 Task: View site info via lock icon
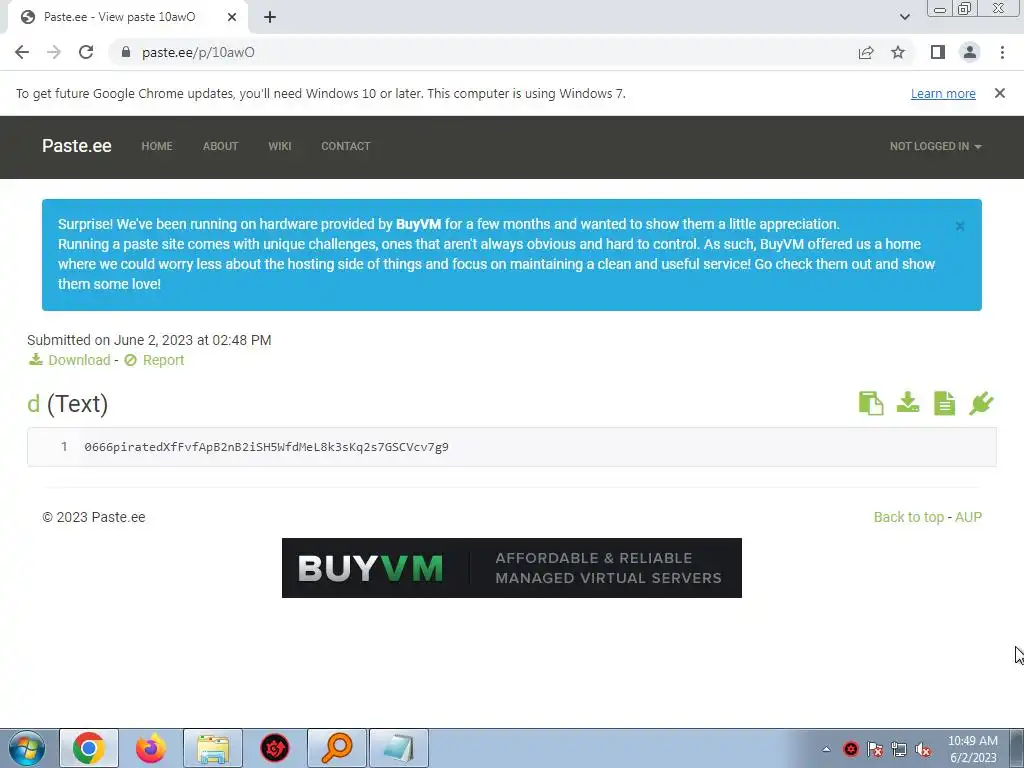(126, 52)
